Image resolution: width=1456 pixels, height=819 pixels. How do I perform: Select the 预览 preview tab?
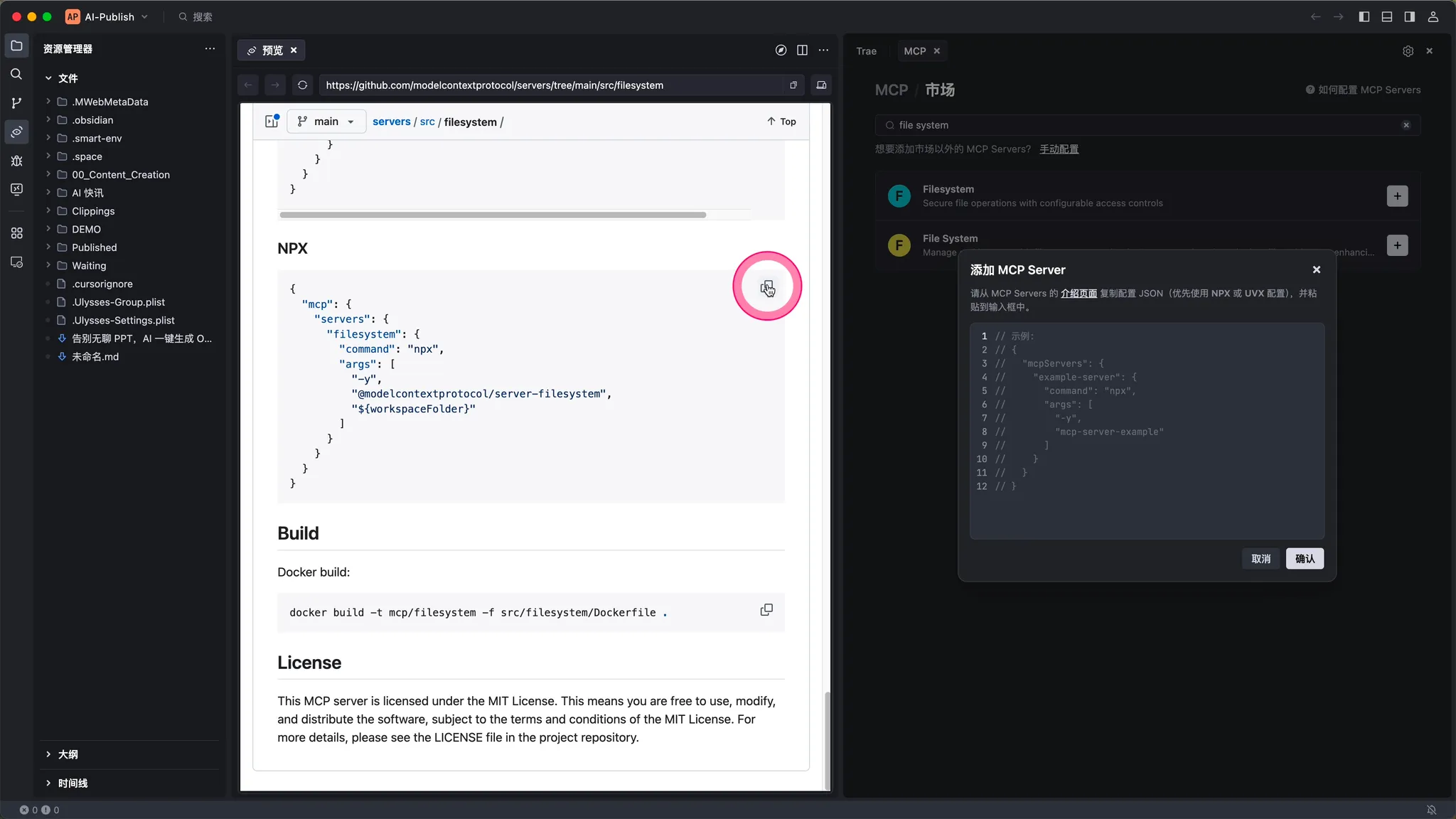(x=271, y=50)
